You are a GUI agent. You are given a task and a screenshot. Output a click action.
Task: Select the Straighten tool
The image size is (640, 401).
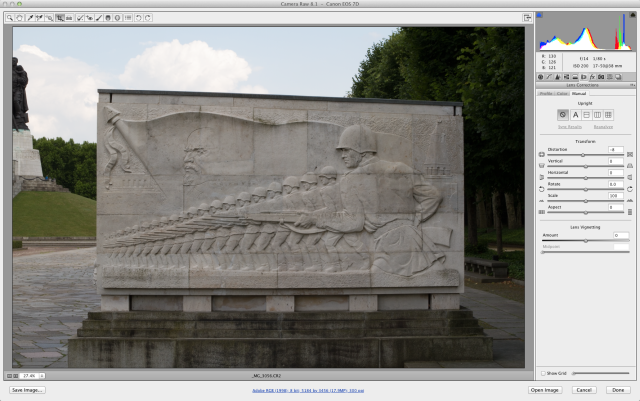pyautogui.click(x=69, y=18)
